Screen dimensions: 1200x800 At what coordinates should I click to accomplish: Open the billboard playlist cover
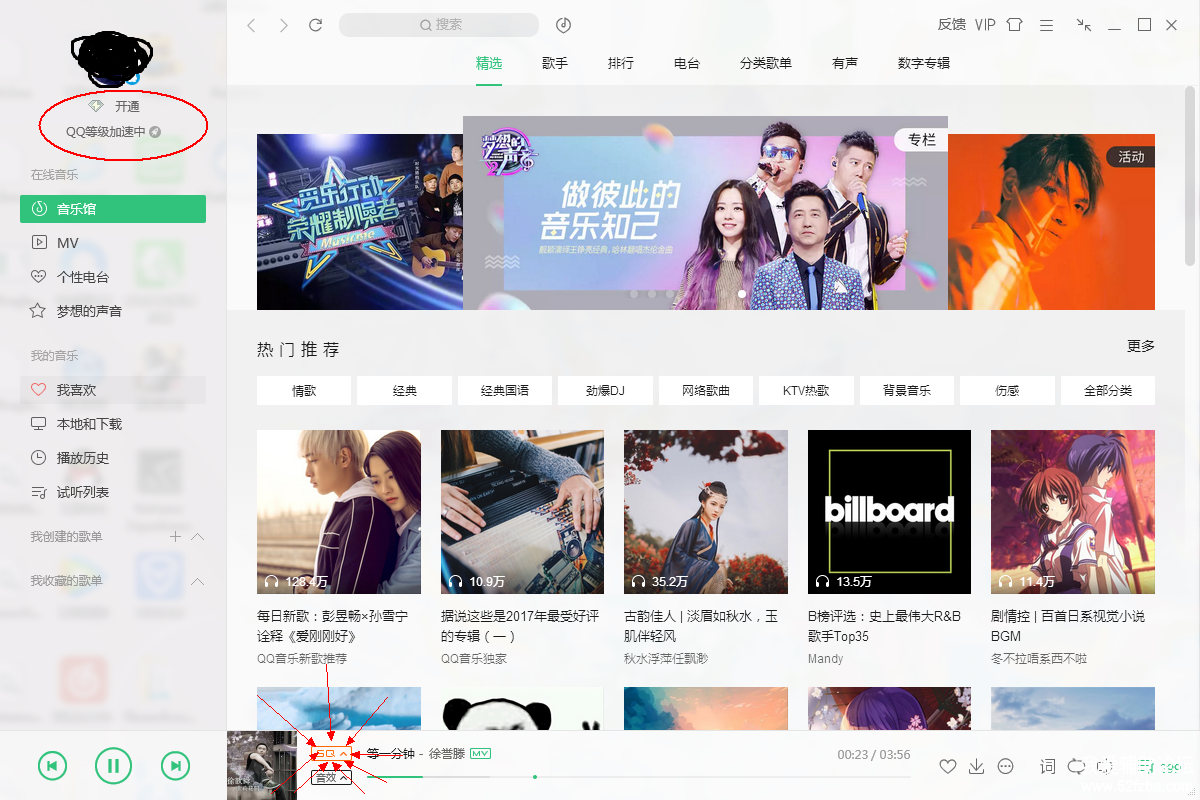pos(889,512)
